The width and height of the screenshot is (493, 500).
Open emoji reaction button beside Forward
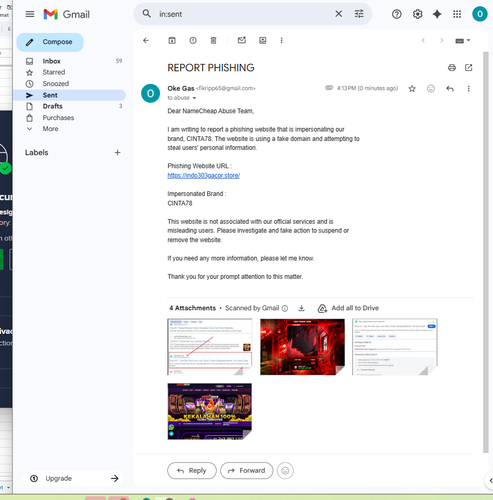pyautogui.click(x=285, y=471)
